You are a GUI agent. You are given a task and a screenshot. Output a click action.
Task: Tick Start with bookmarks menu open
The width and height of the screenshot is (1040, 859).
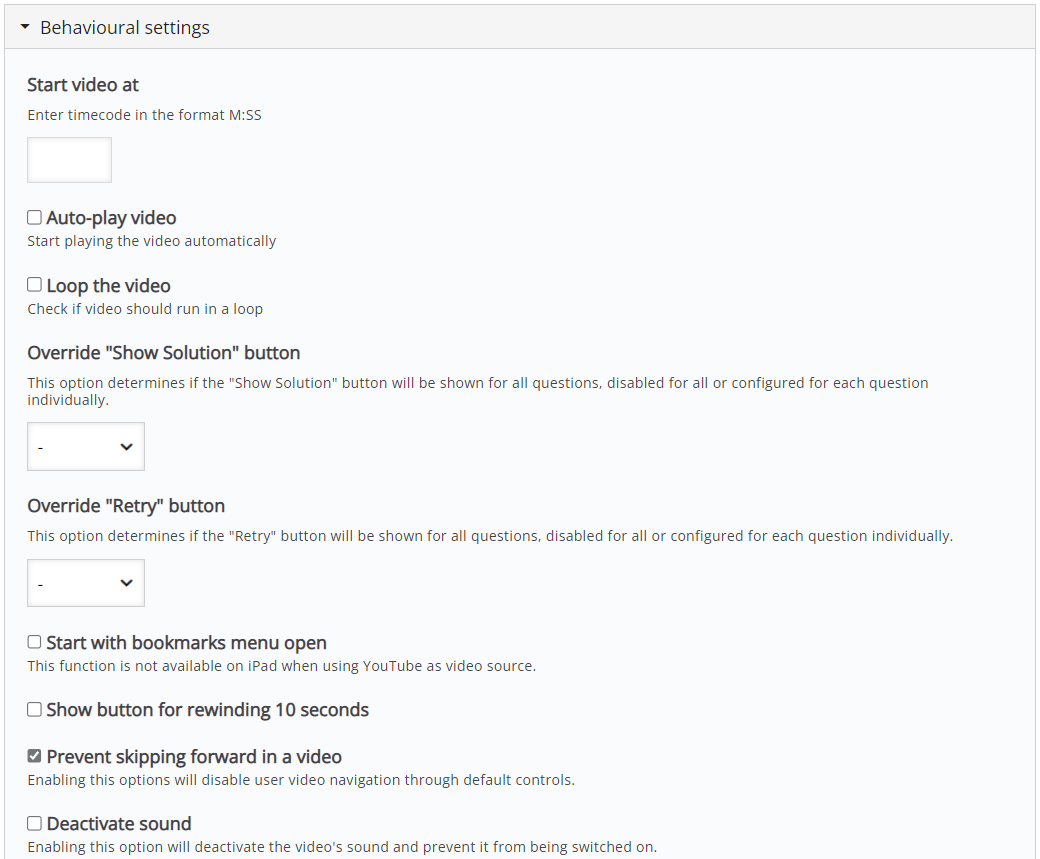tap(34, 641)
